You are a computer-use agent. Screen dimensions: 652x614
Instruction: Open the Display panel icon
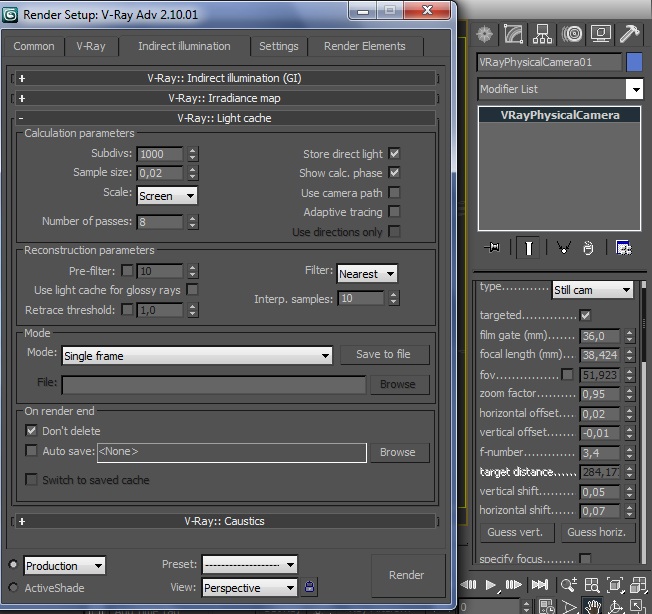point(600,34)
